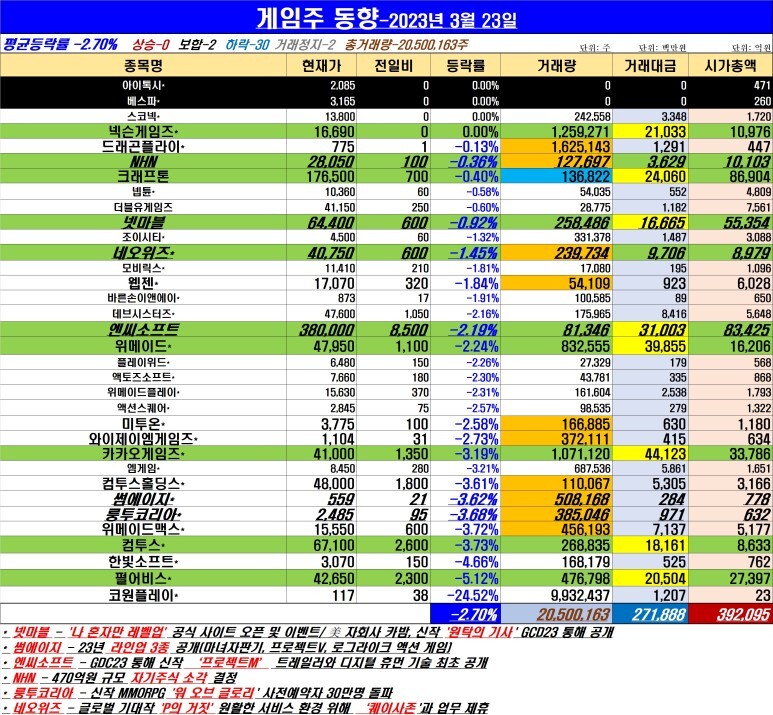Click the 상승-0 summary text
773x715 pixels.
pyautogui.click(x=151, y=45)
